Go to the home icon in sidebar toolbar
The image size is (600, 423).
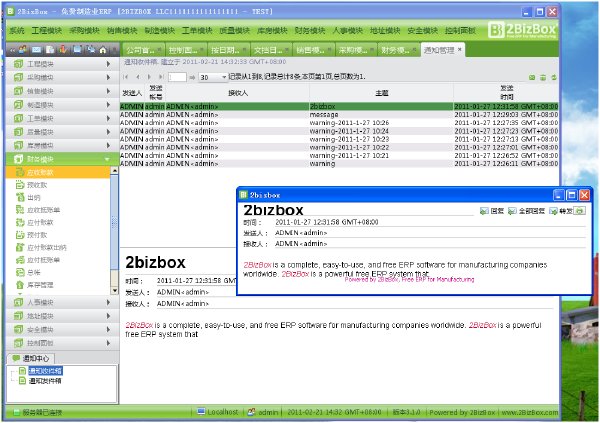point(103,50)
